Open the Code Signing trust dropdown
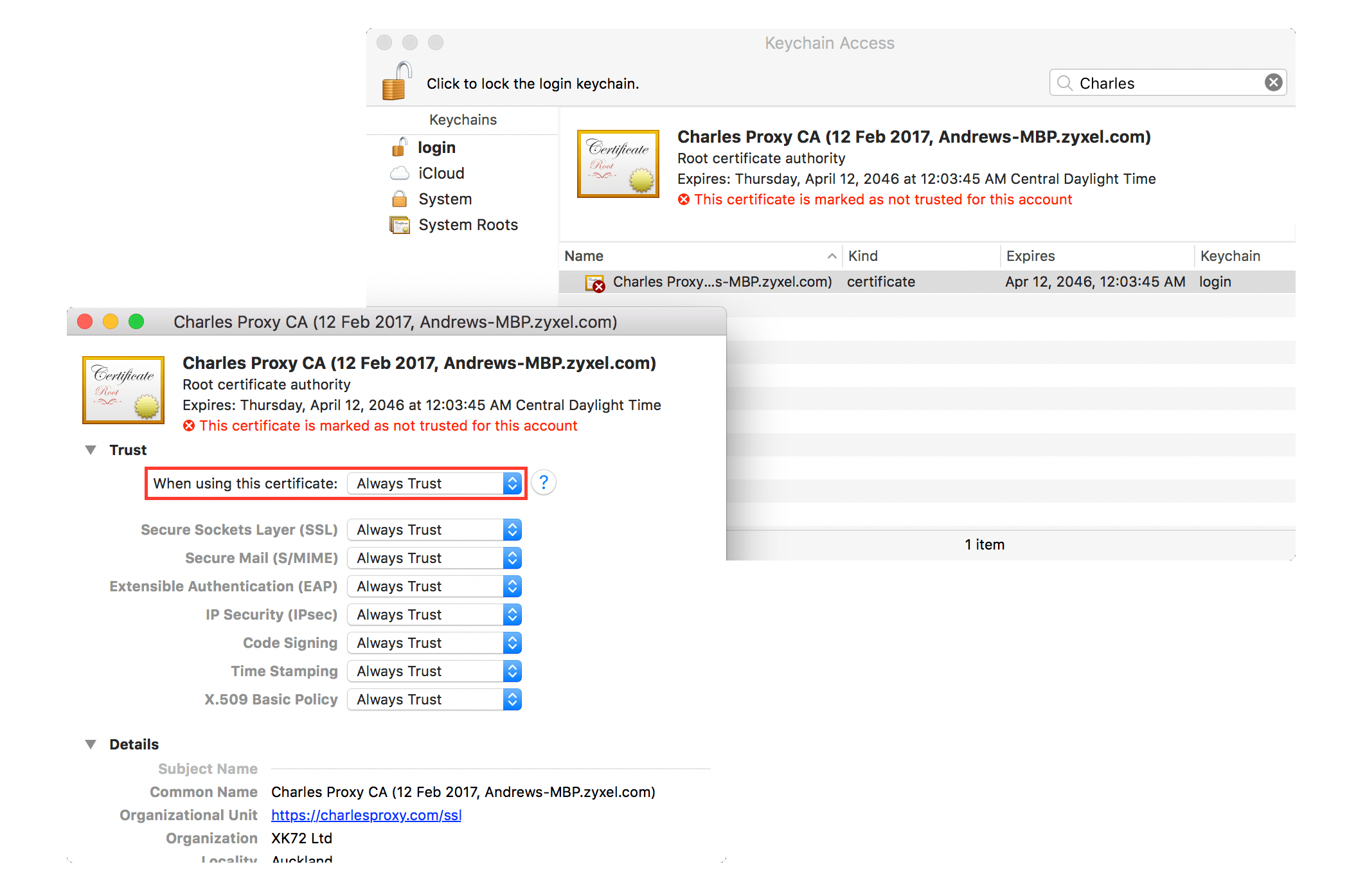 pyautogui.click(x=434, y=643)
